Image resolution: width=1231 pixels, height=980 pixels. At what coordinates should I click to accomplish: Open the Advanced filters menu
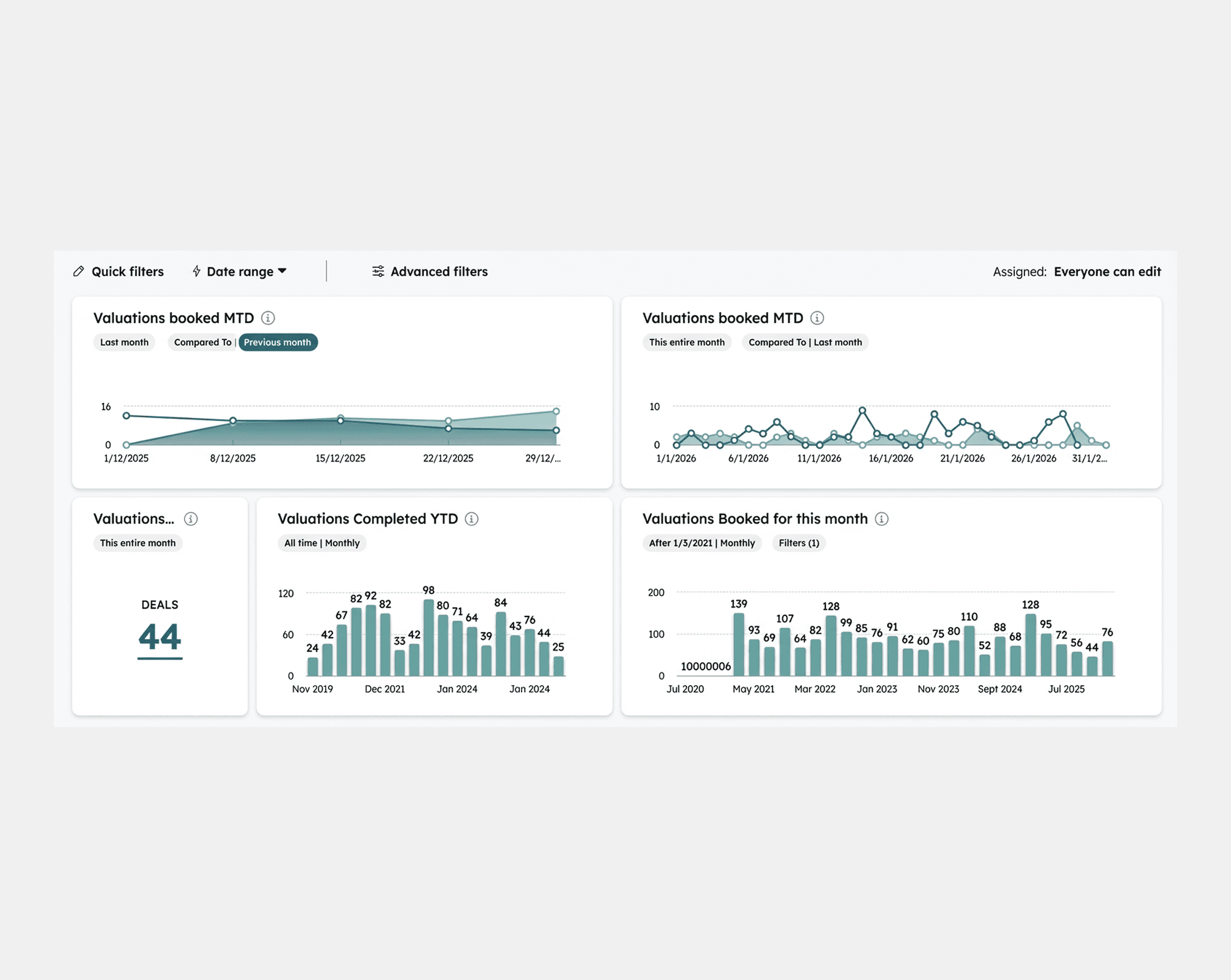pos(439,272)
